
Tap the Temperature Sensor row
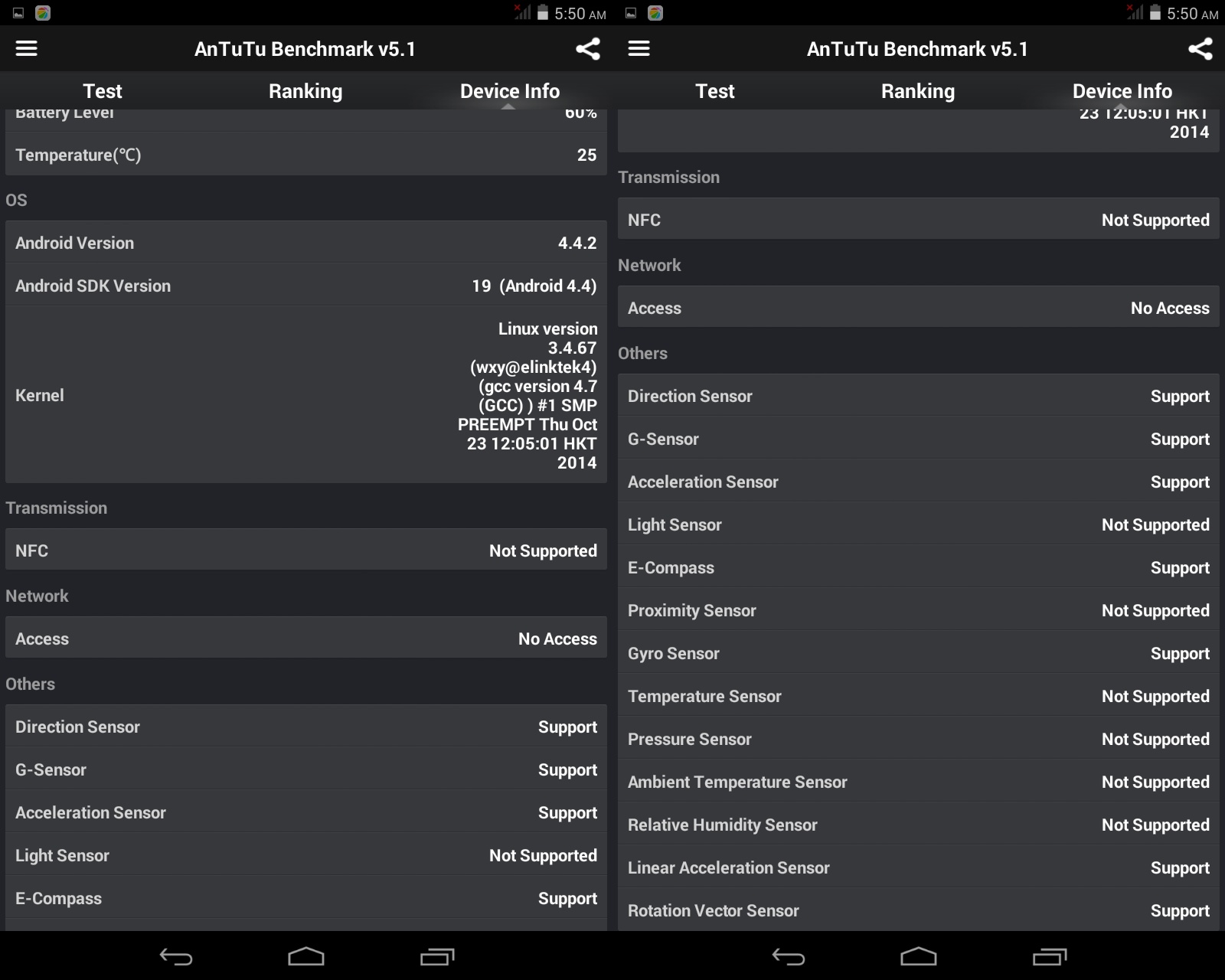tap(919, 696)
